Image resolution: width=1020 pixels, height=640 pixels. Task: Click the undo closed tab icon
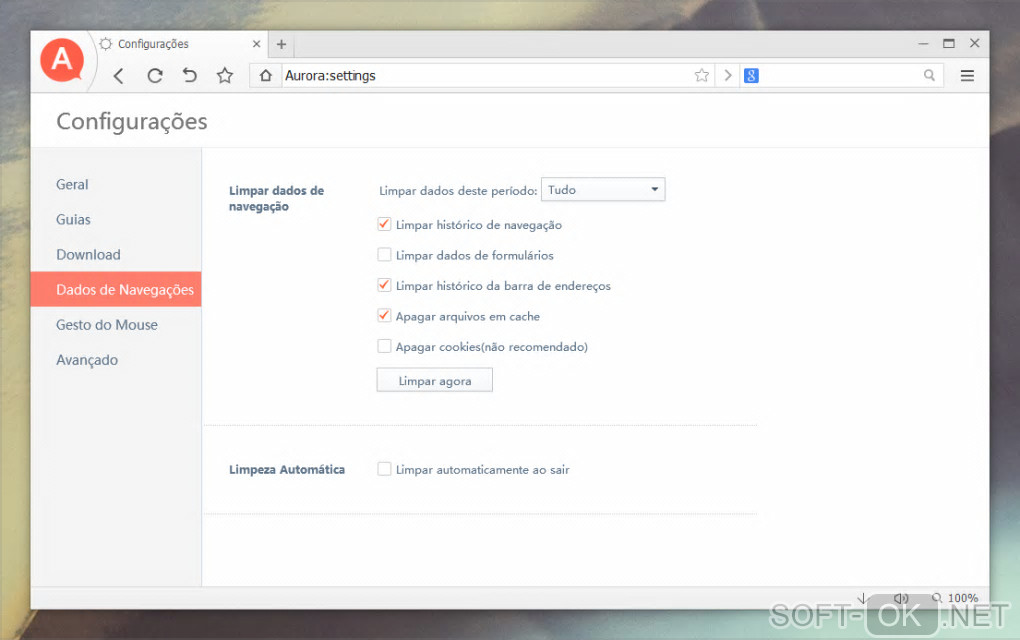[189, 75]
